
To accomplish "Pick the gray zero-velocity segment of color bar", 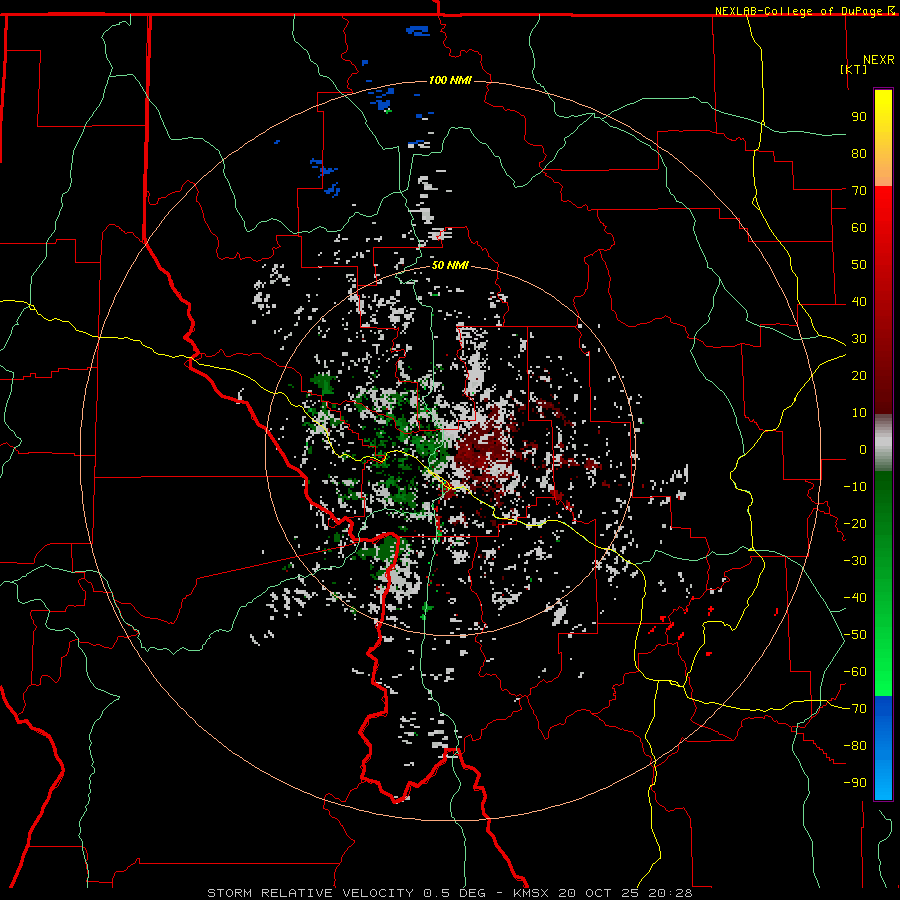I will point(883,443).
